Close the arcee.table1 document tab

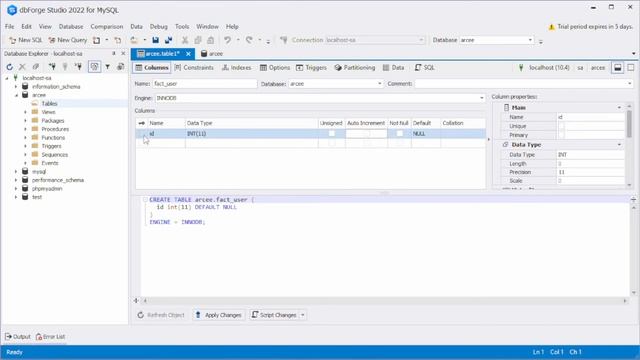[x=188, y=54]
